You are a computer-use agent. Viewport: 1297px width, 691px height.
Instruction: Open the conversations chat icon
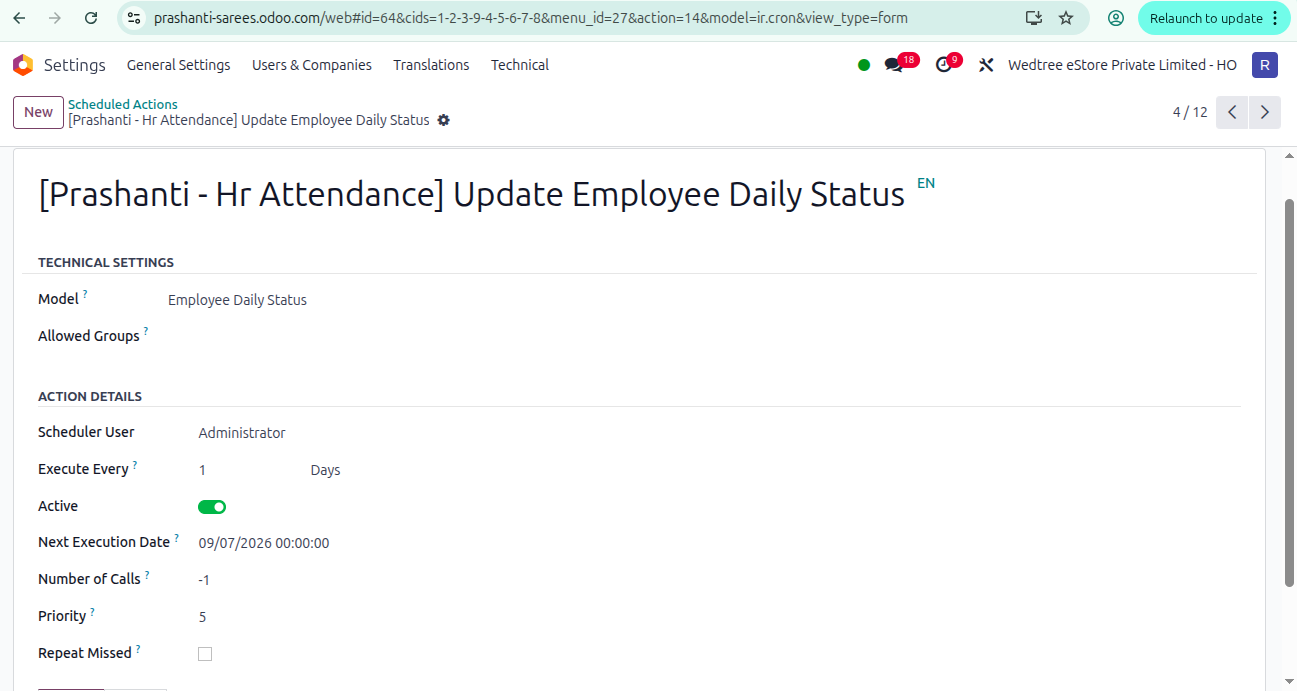894,65
